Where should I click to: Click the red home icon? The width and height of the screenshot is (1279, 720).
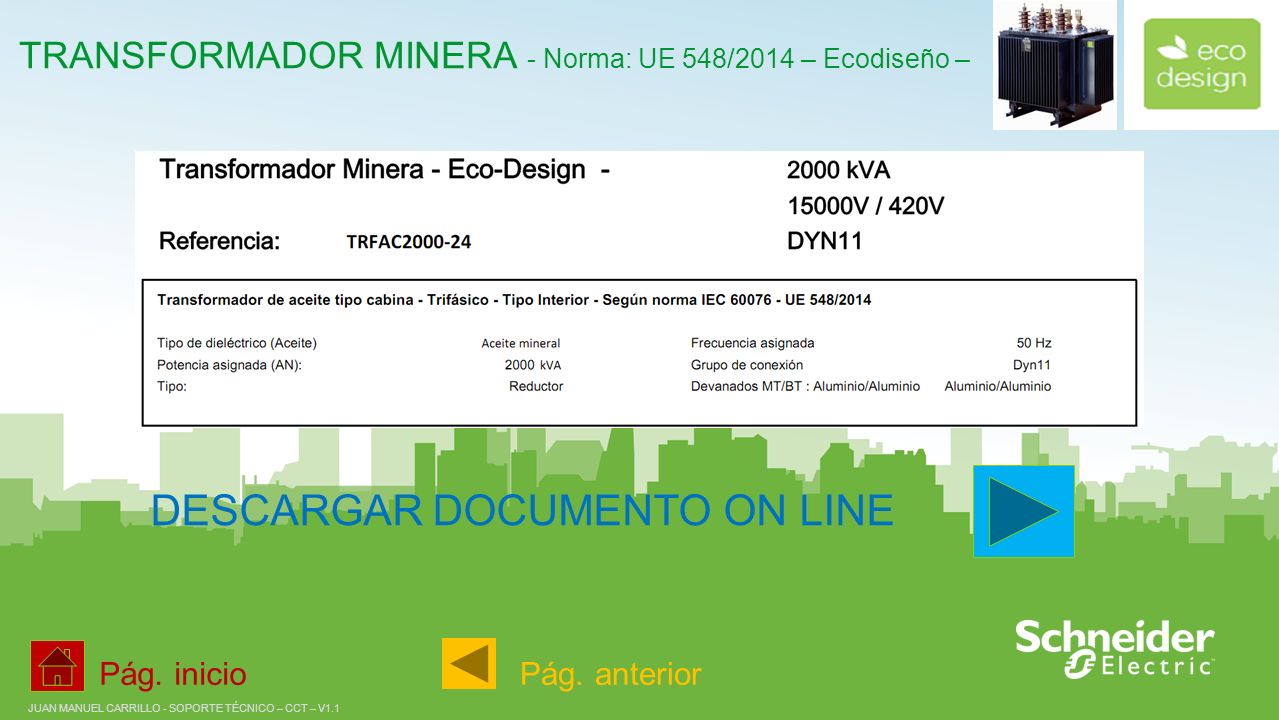(x=57, y=666)
